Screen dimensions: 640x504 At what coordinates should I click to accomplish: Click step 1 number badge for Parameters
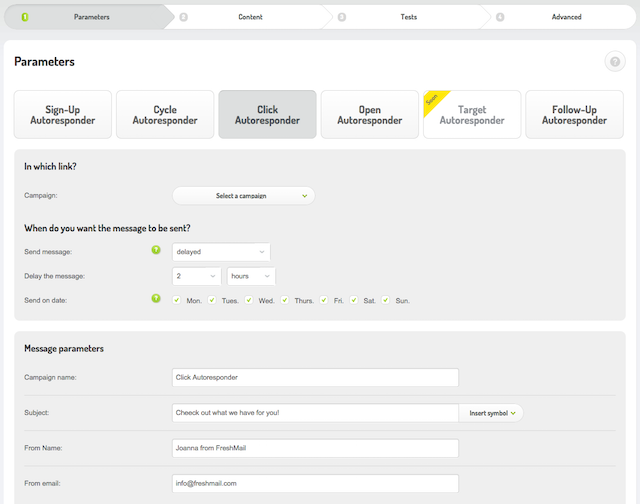(25, 17)
